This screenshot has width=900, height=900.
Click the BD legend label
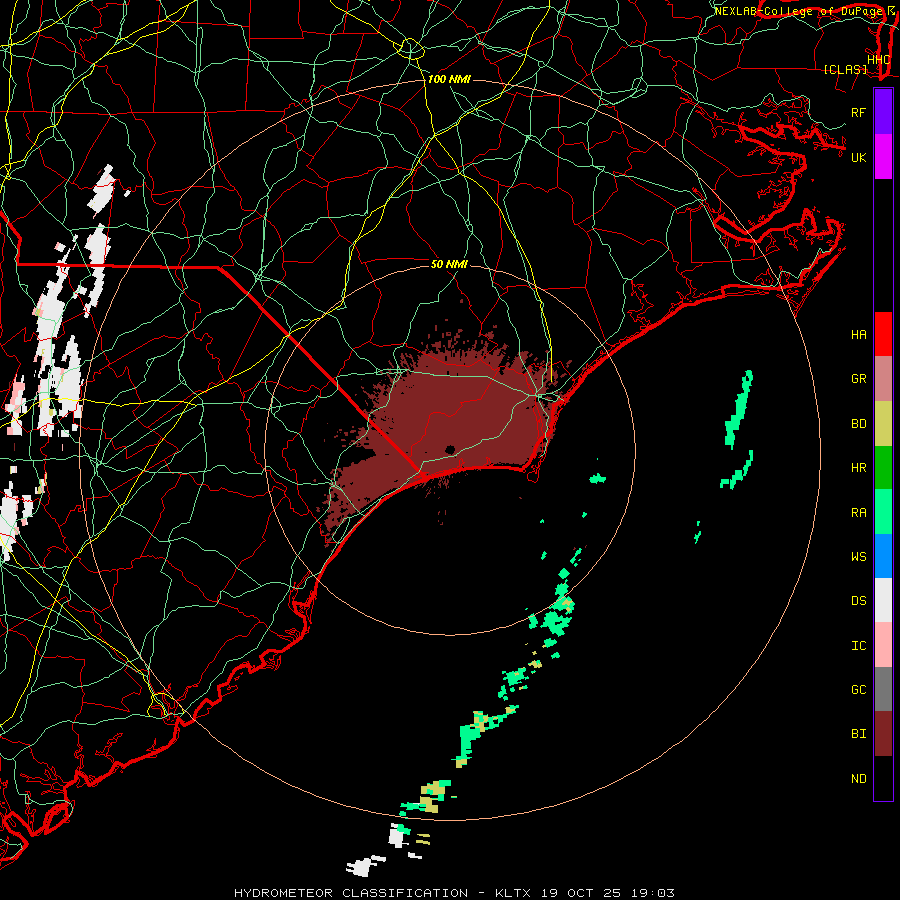point(858,424)
